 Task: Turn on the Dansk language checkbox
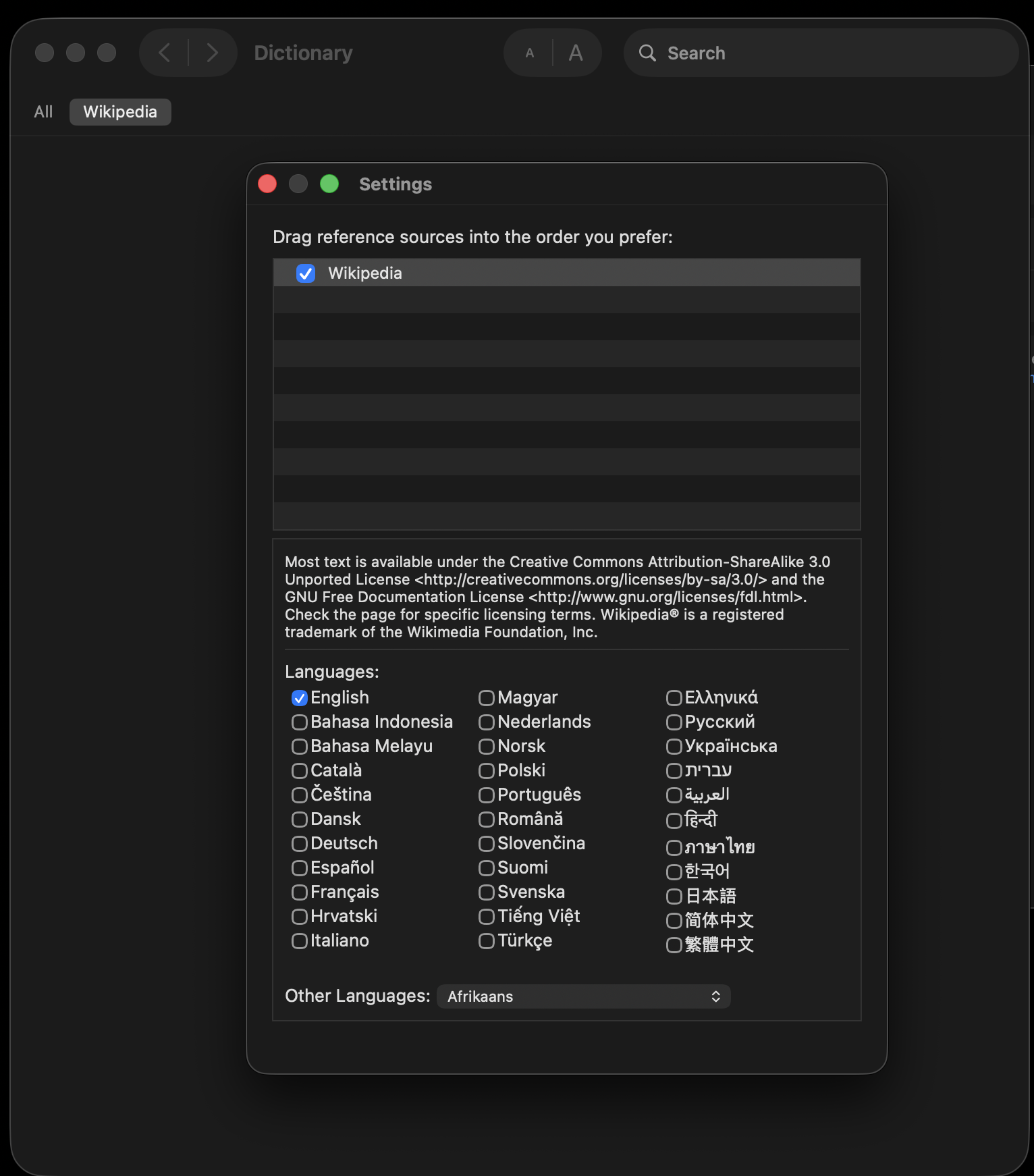pos(300,820)
